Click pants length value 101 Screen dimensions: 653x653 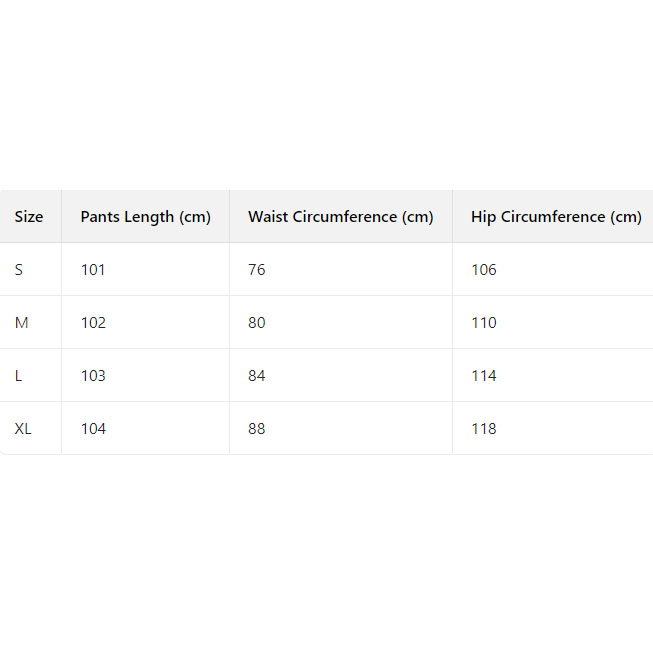coord(93,270)
